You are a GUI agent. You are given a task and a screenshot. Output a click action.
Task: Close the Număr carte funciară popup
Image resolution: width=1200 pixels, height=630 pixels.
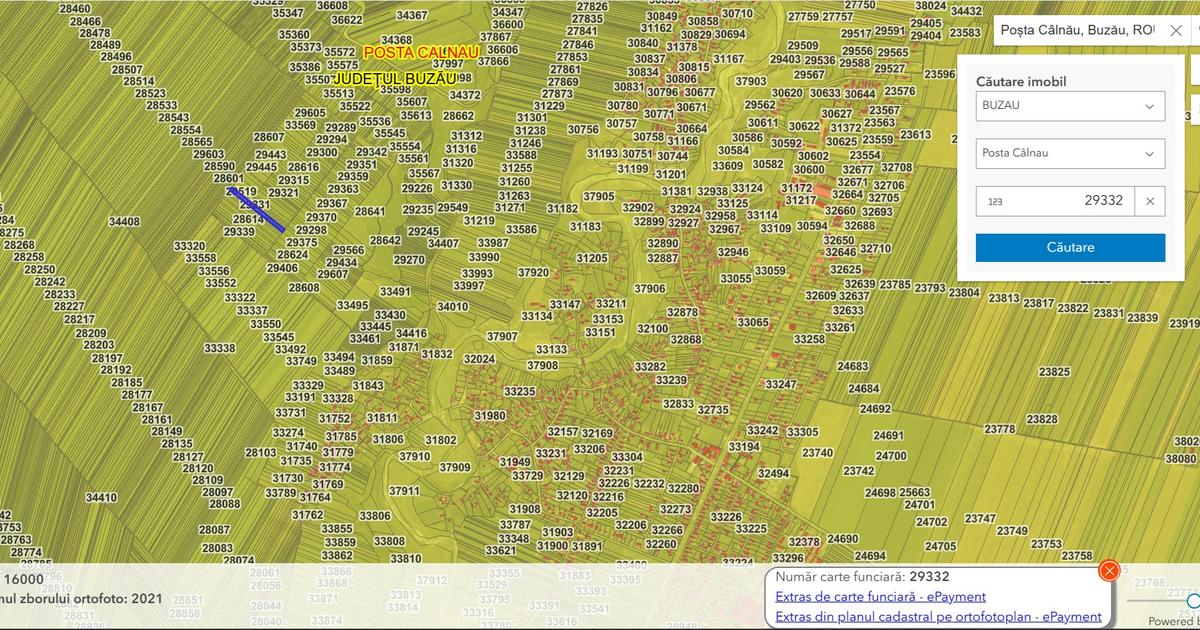(1108, 571)
